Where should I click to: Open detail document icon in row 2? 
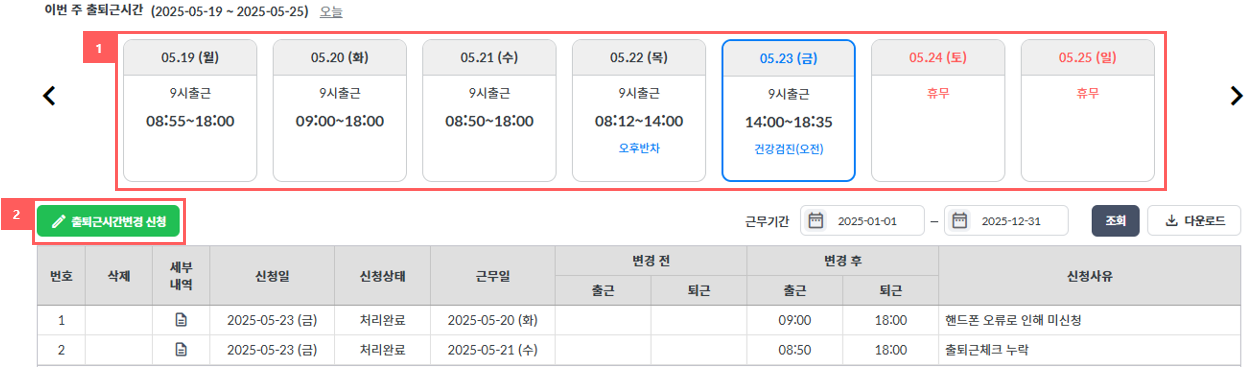(181, 349)
